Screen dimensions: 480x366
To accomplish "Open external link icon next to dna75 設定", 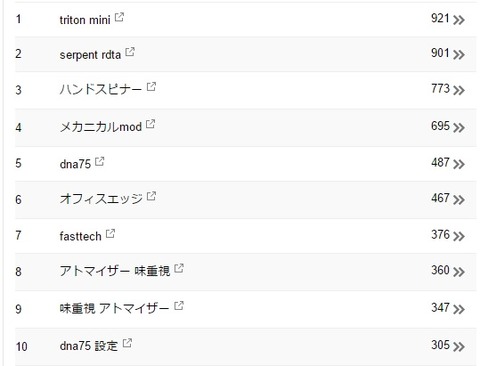I will pyautogui.click(x=127, y=343).
